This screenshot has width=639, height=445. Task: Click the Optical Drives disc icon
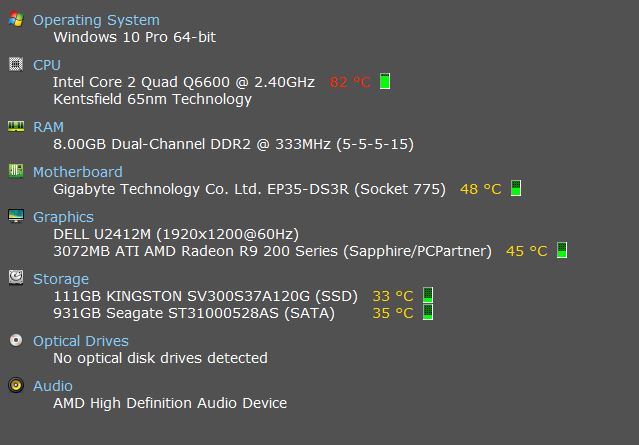[x=16, y=340]
